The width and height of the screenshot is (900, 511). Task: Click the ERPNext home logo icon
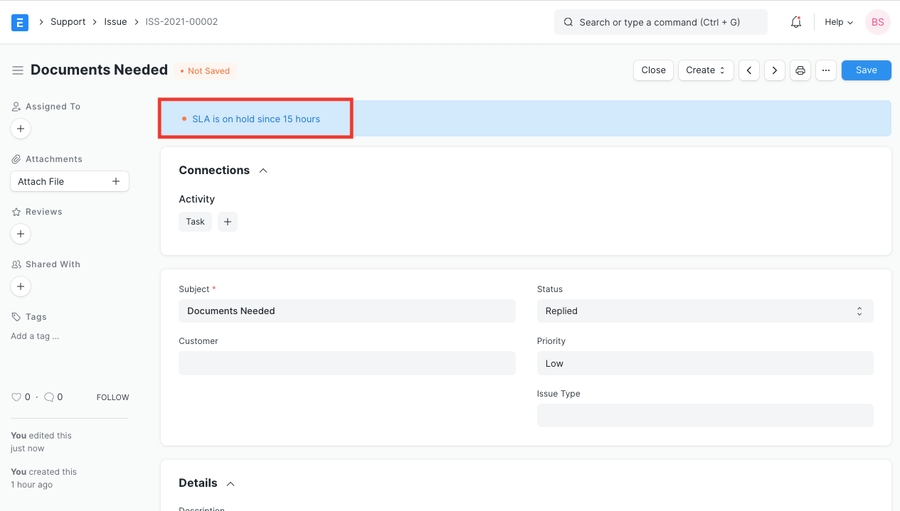[20, 22]
